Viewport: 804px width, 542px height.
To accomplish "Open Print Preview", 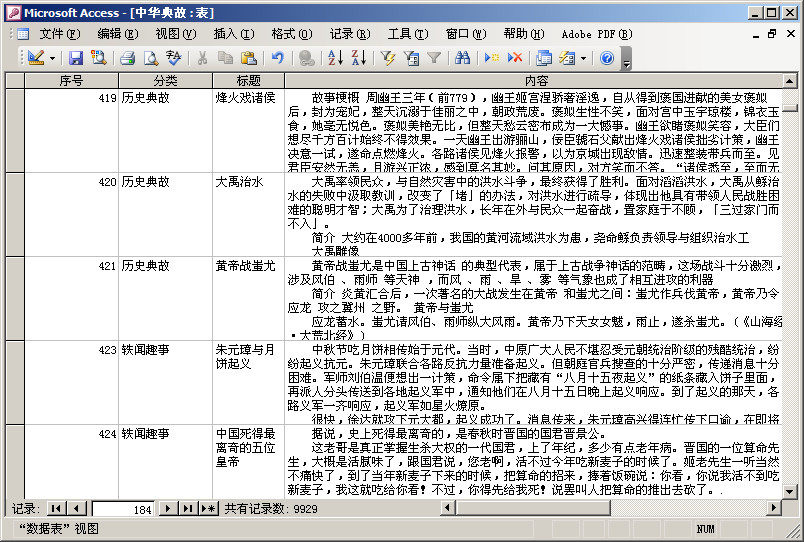I will click(150, 58).
